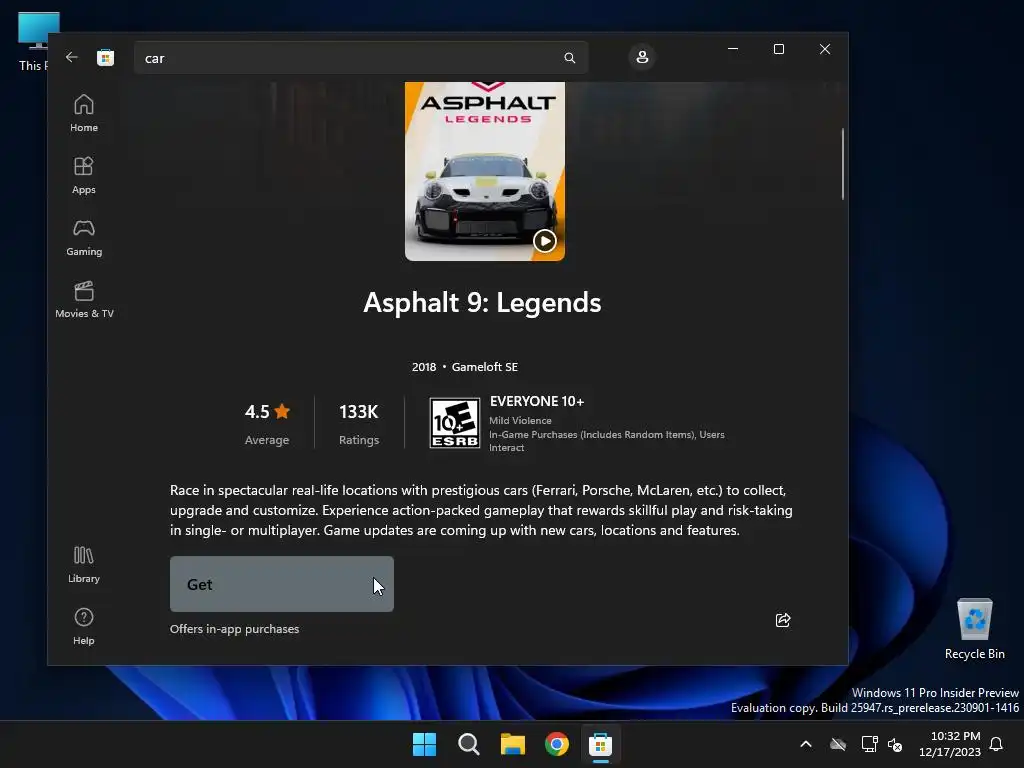Click the 'Mild Violence' descriptor text

click(x=520, y=421)
